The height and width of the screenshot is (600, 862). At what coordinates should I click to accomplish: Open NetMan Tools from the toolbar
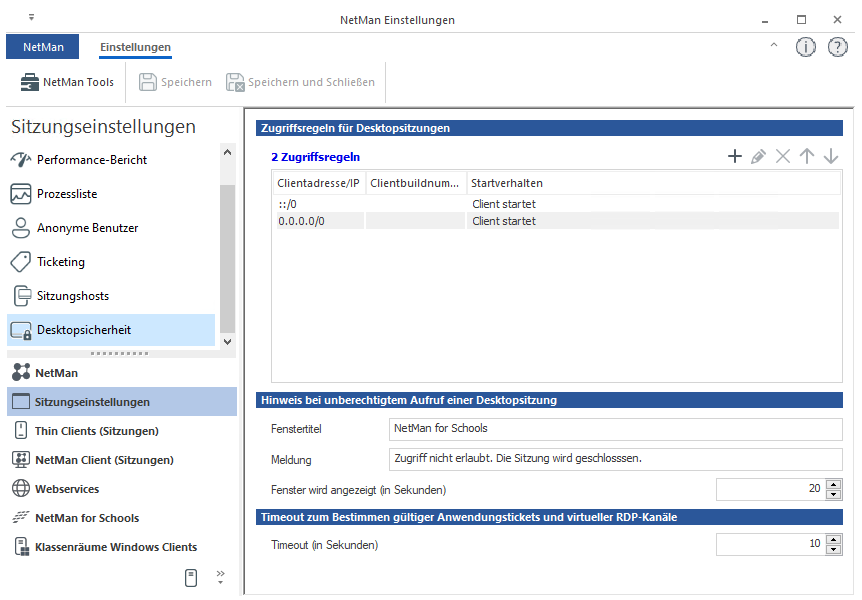pos(65,82)
